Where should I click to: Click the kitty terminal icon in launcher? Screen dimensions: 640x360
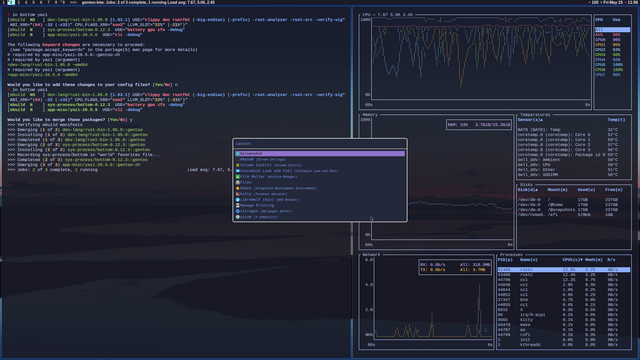coord(238,193)
